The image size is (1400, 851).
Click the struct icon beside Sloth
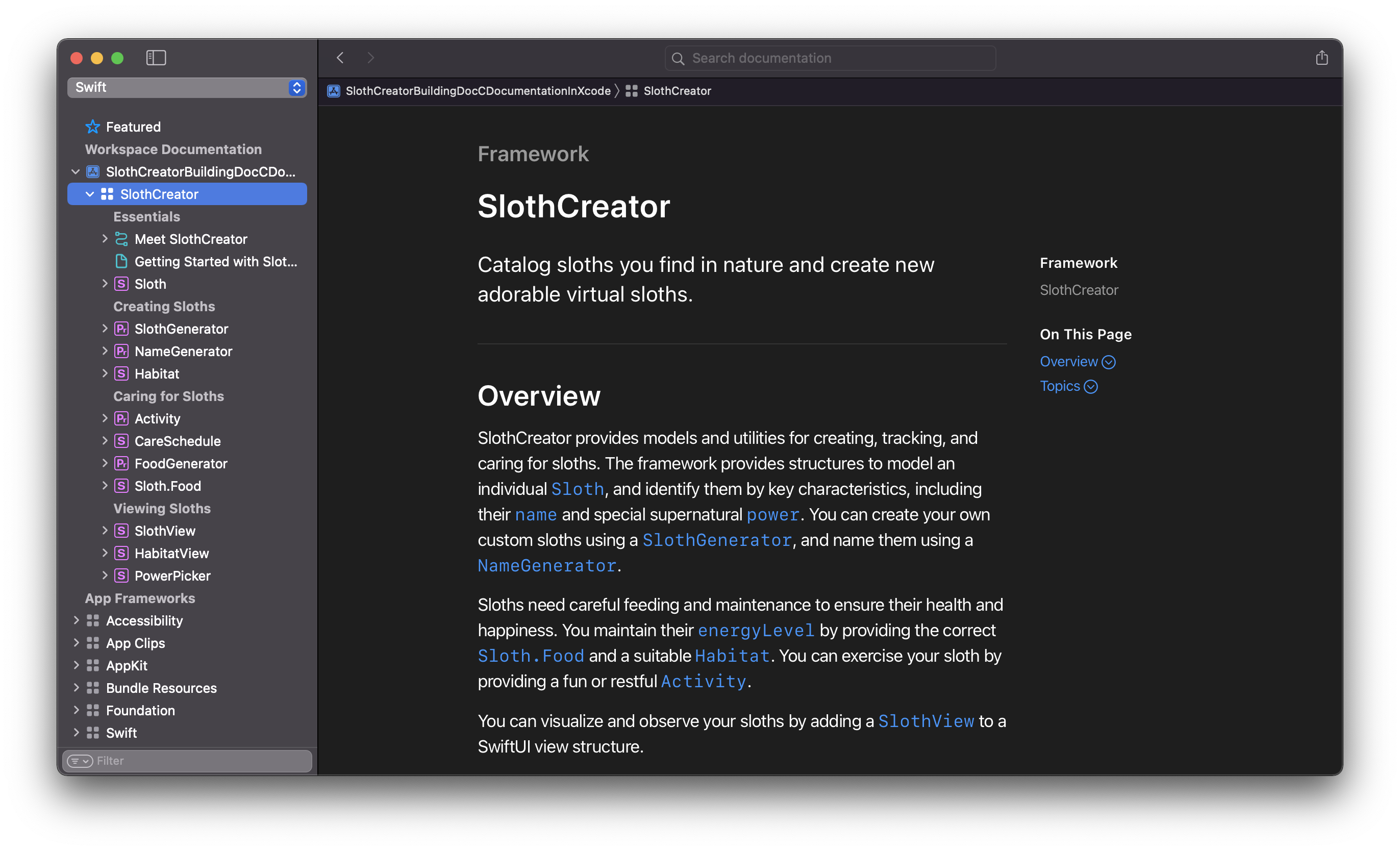121,284
